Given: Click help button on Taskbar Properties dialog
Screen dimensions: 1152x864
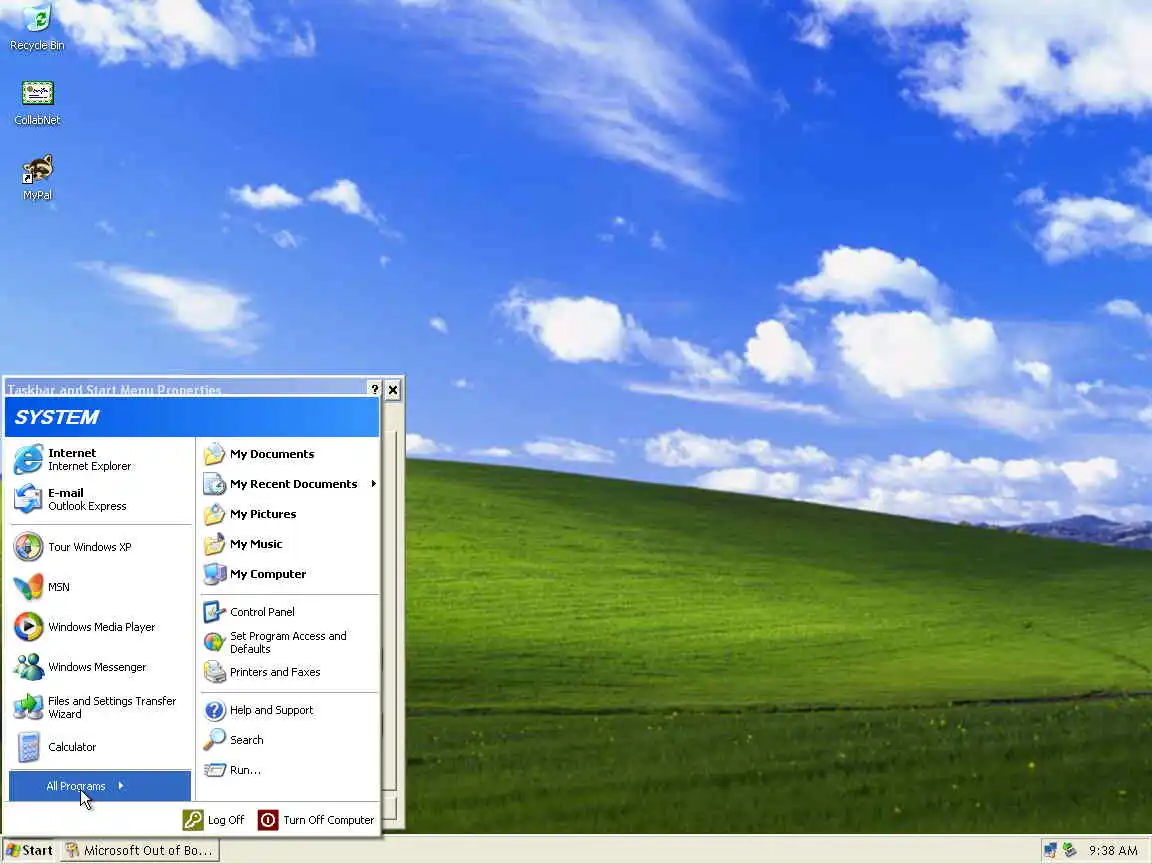Looking at the screenshot, I should [375, 389].
